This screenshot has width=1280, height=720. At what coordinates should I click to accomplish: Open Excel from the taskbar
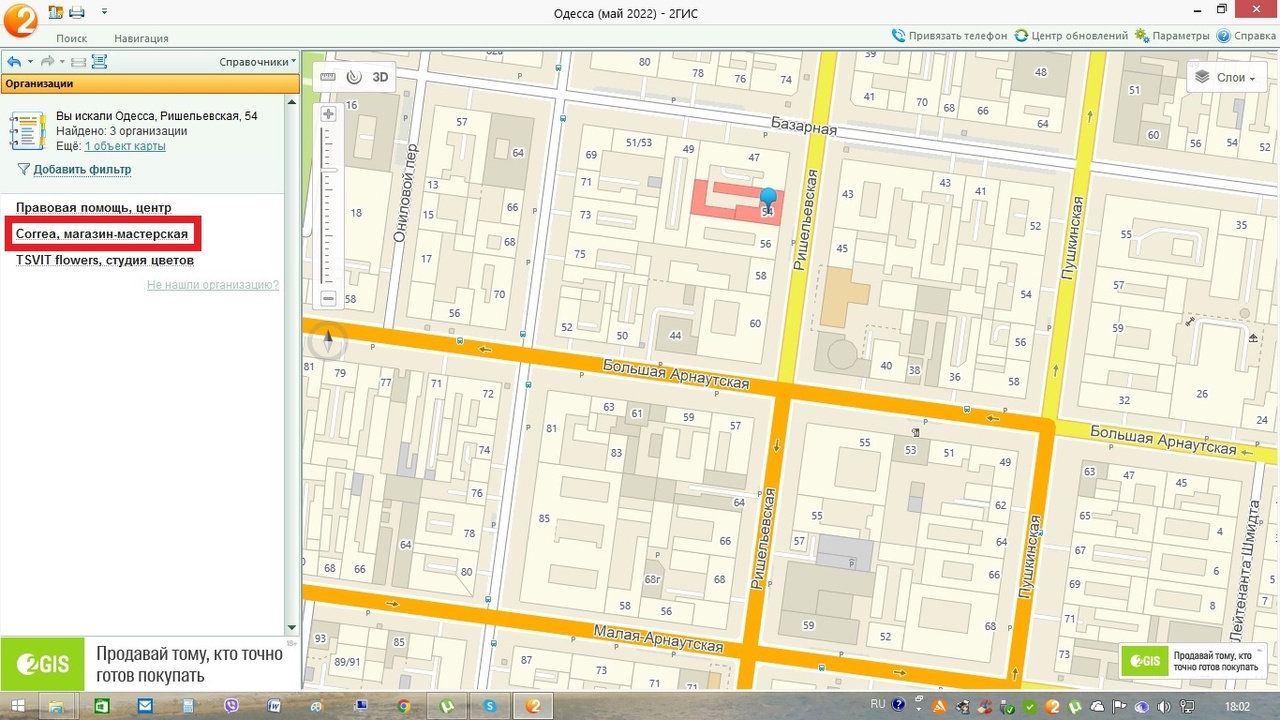coord(101,705)
